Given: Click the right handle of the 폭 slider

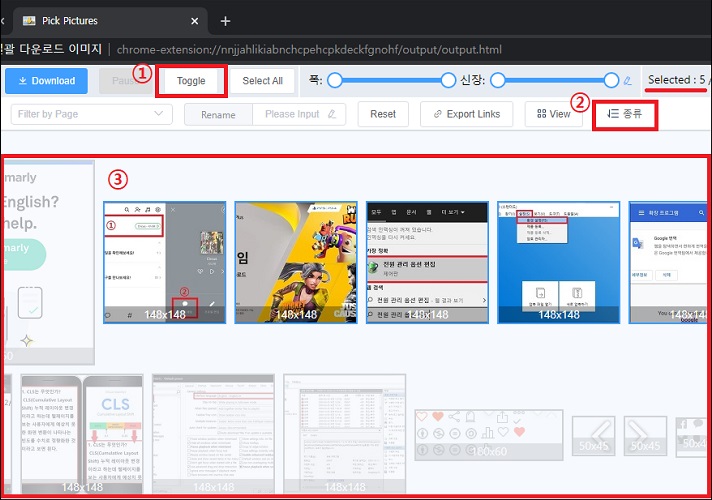Looking at the screenshot, I should click(x=448, y=80).
